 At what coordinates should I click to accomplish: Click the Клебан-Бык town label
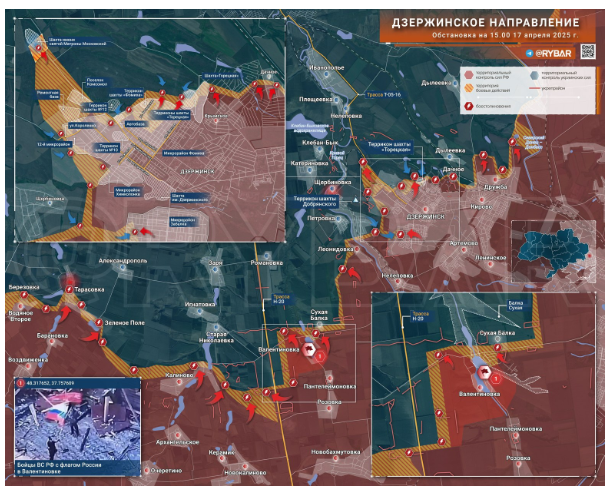coord(320,143)
